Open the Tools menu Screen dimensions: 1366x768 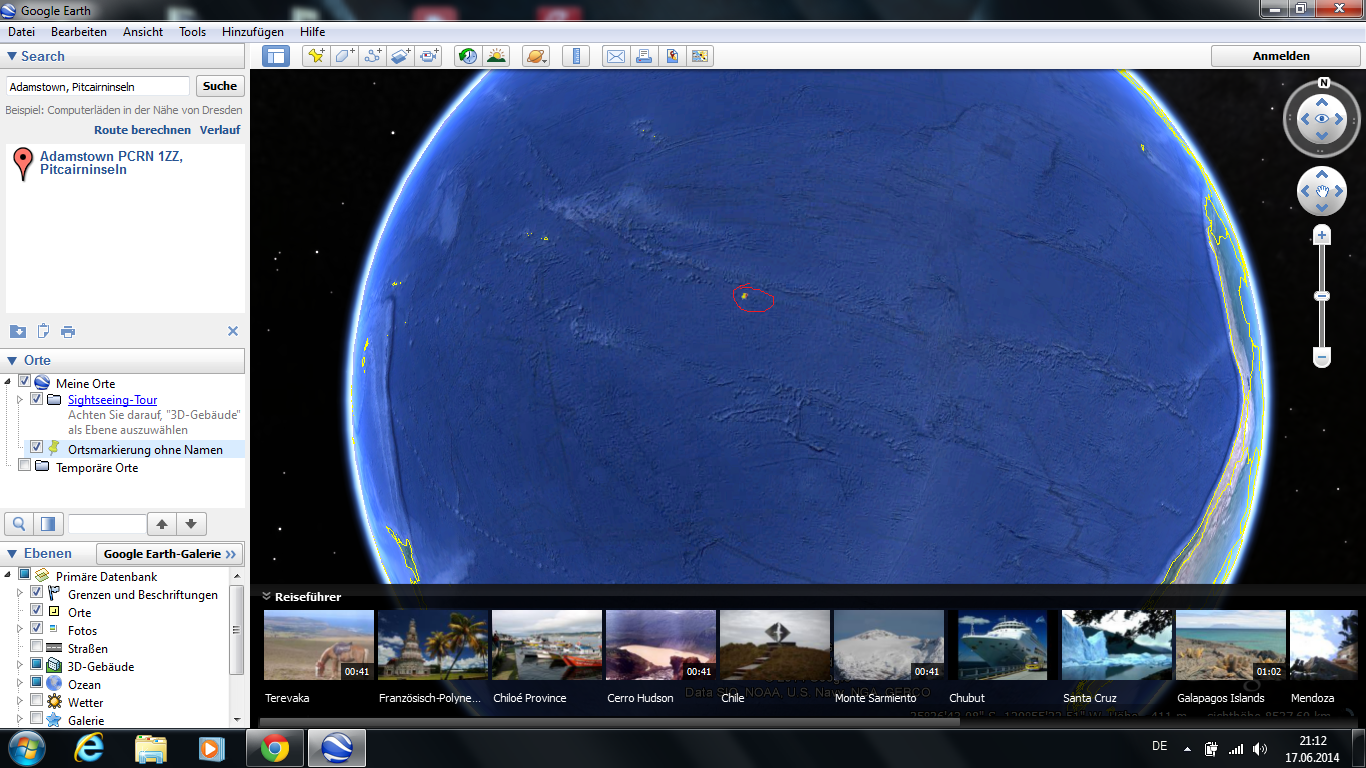coord(193,32)
